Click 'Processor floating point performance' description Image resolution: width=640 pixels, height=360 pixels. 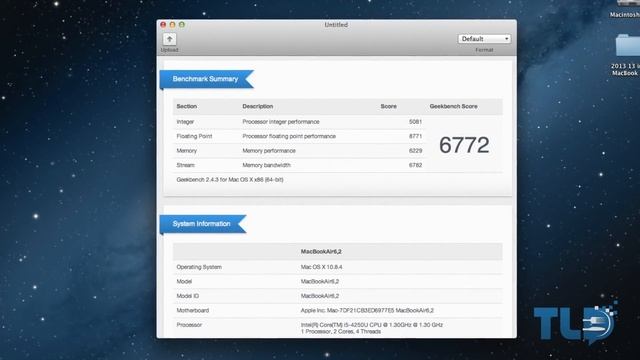[289, 136]
